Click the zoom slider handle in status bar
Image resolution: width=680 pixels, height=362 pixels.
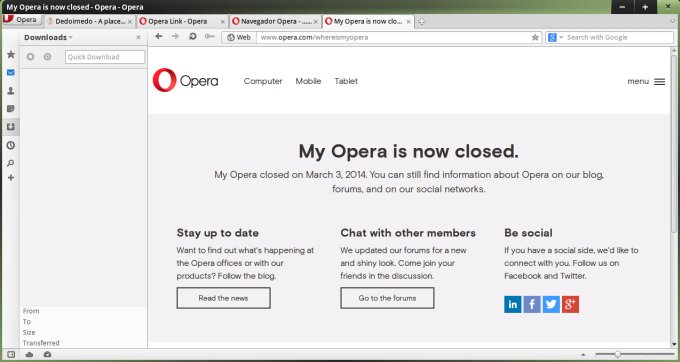click(x=617, y=355)
